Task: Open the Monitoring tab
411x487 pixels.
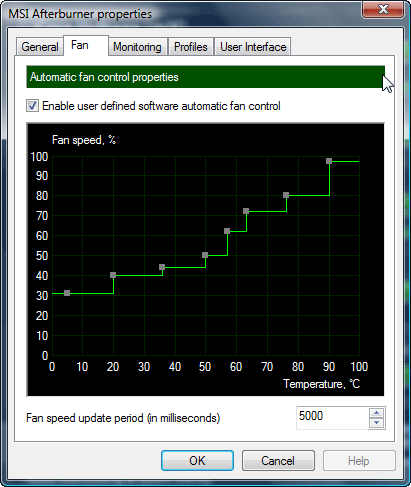Action: point(137,47)
